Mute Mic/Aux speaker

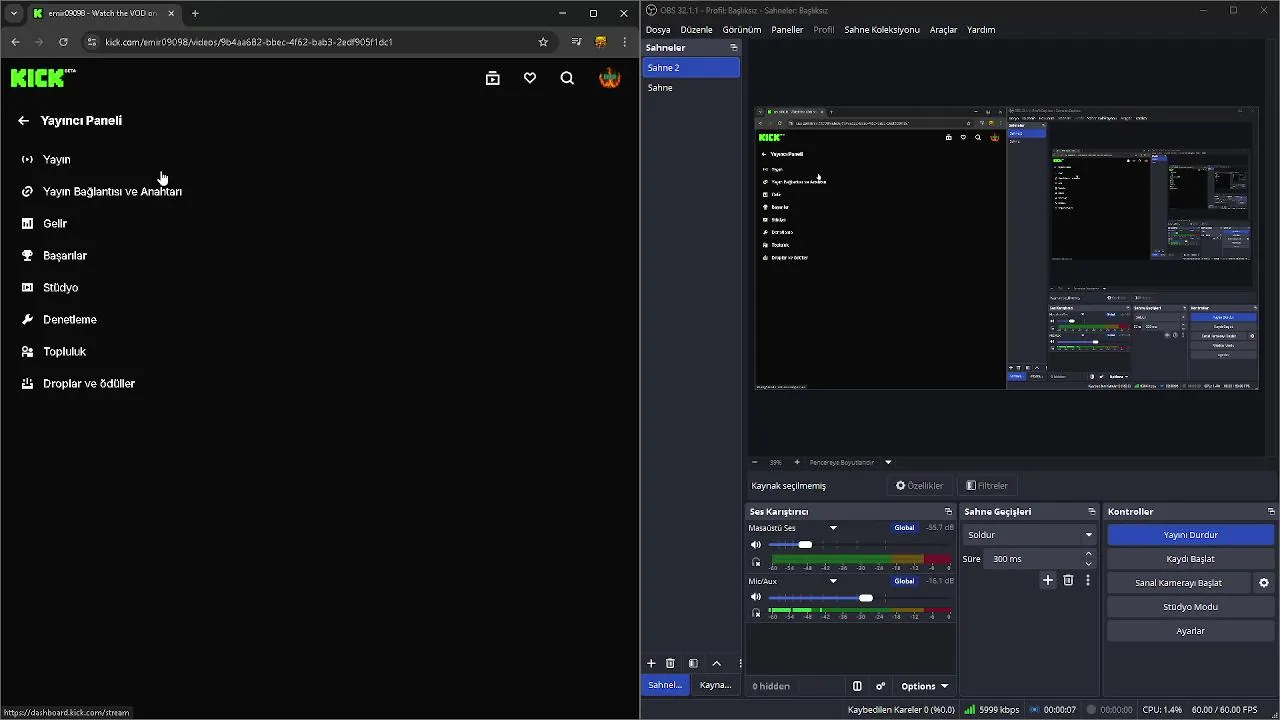tap(756, 597)
